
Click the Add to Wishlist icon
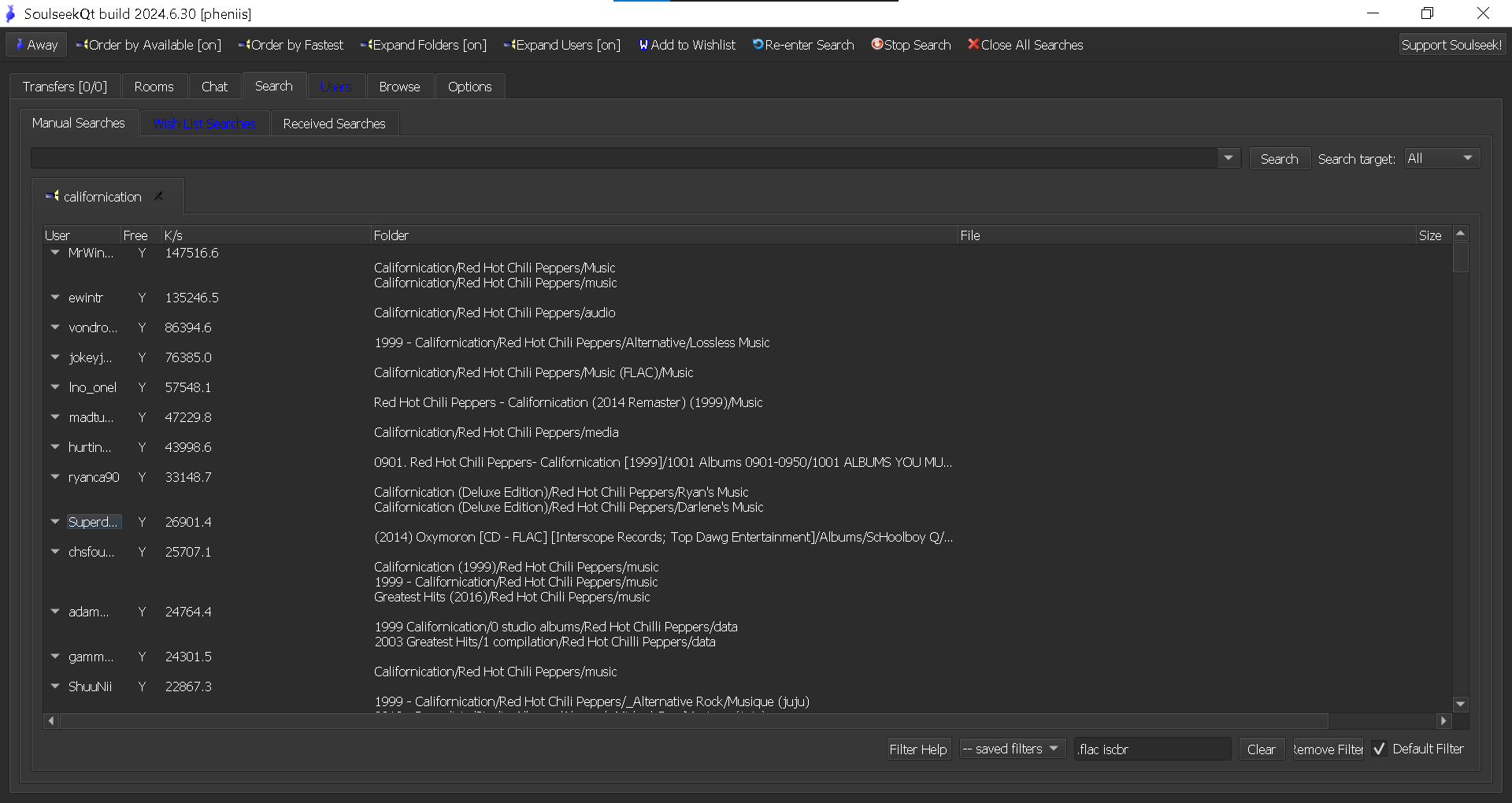coord(643,45)
